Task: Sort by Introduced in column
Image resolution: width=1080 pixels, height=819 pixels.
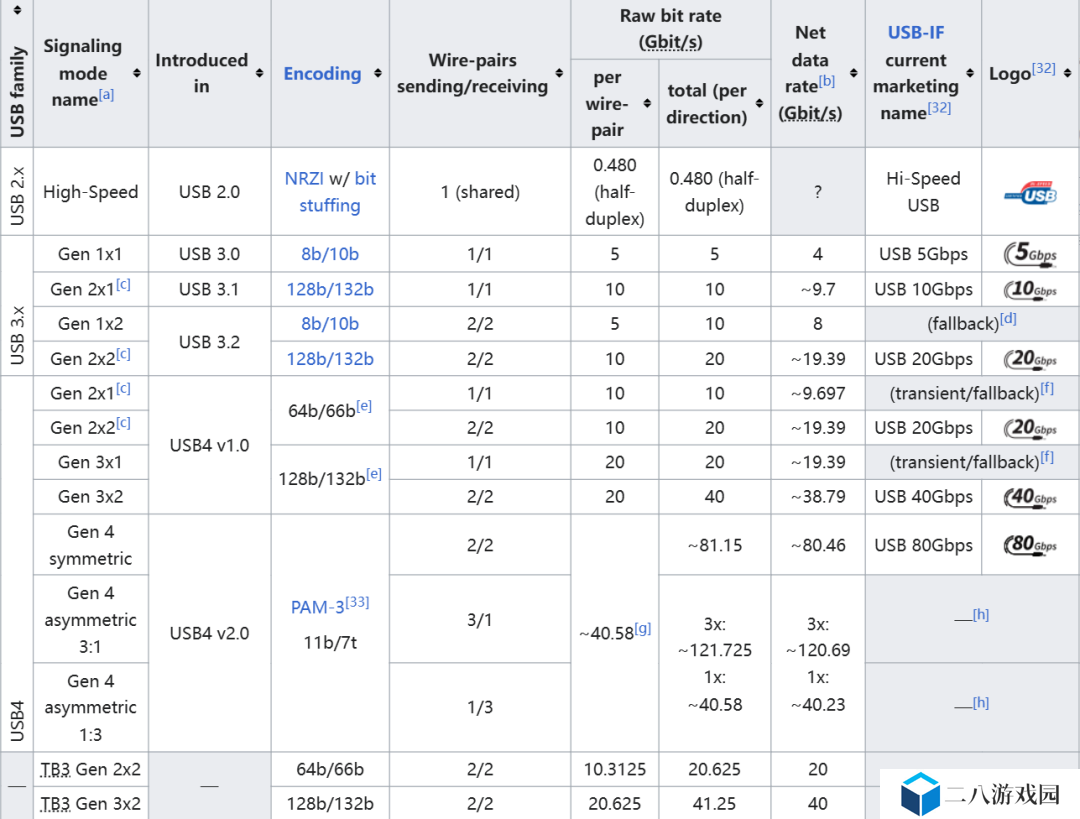Action: point(260,73)
